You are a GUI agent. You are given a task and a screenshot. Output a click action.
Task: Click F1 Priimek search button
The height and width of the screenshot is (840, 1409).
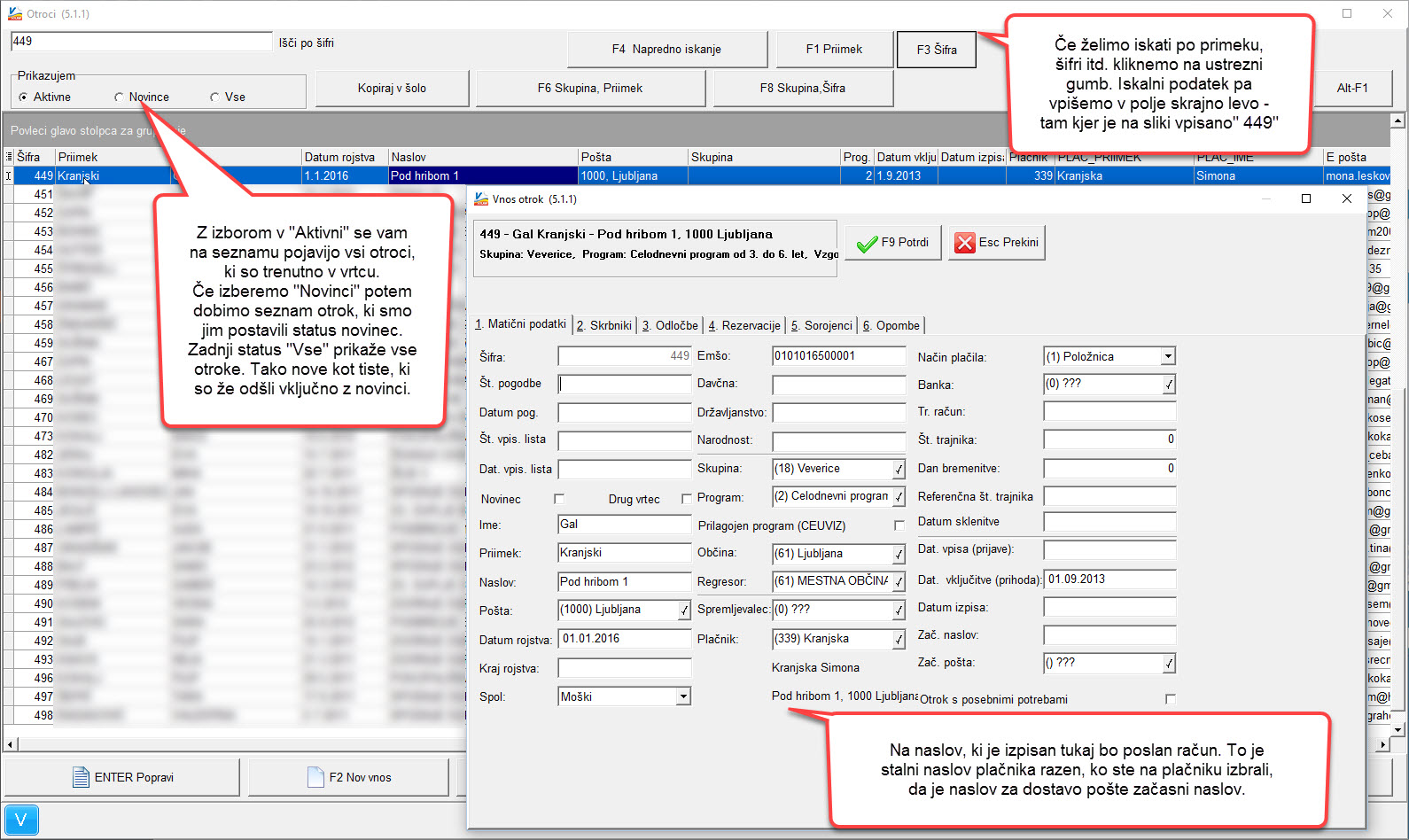[x=834, y=50]
